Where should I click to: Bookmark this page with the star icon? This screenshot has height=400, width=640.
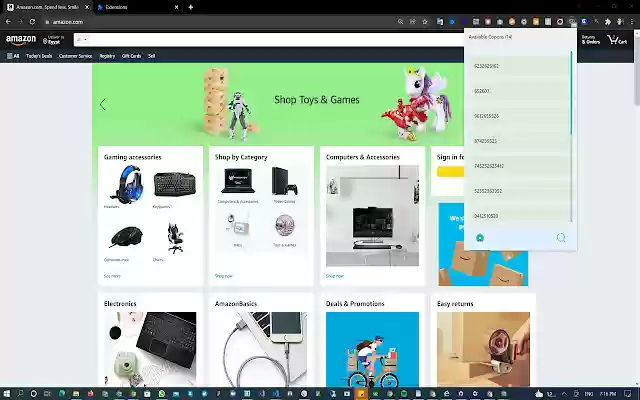pyautogui.click(x=424, y=22)
